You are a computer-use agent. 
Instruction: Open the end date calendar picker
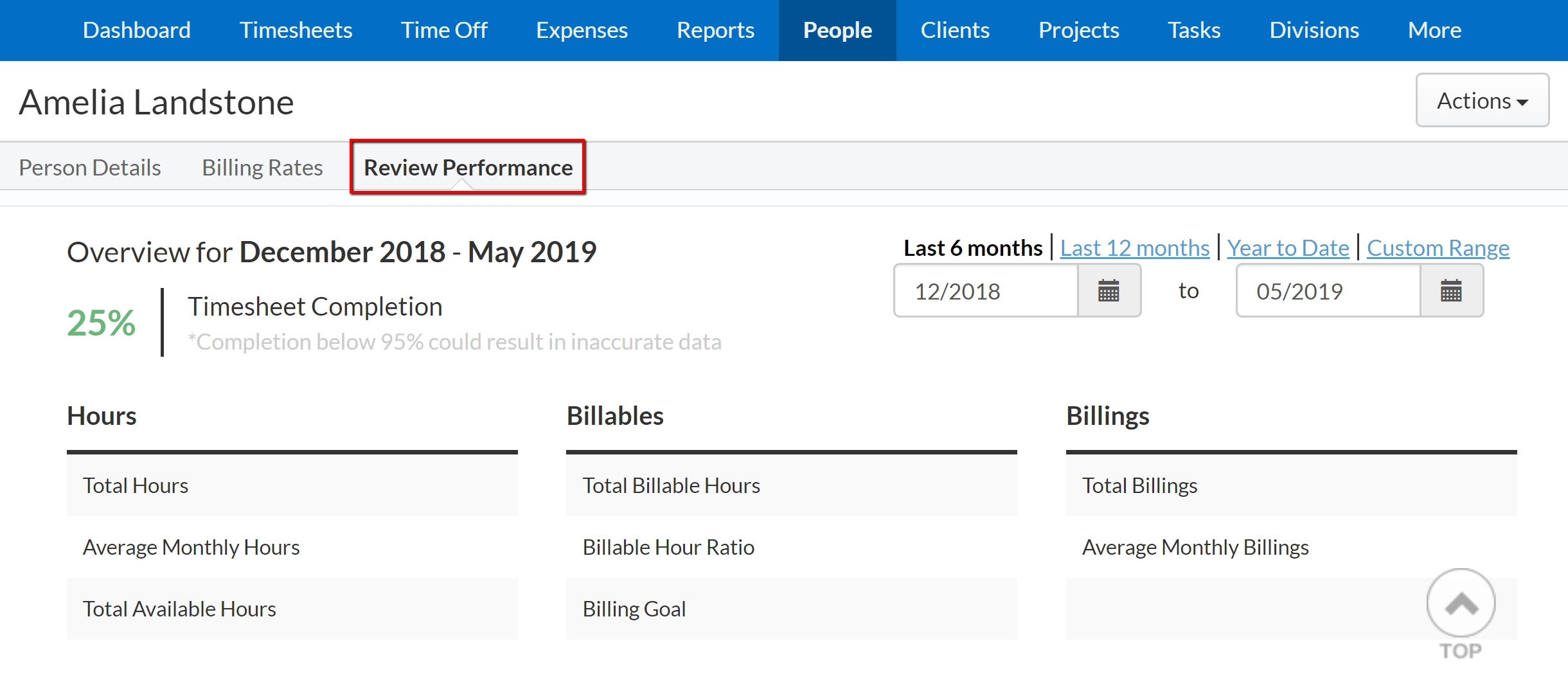pyautogui.click(x=1451, y=291)
